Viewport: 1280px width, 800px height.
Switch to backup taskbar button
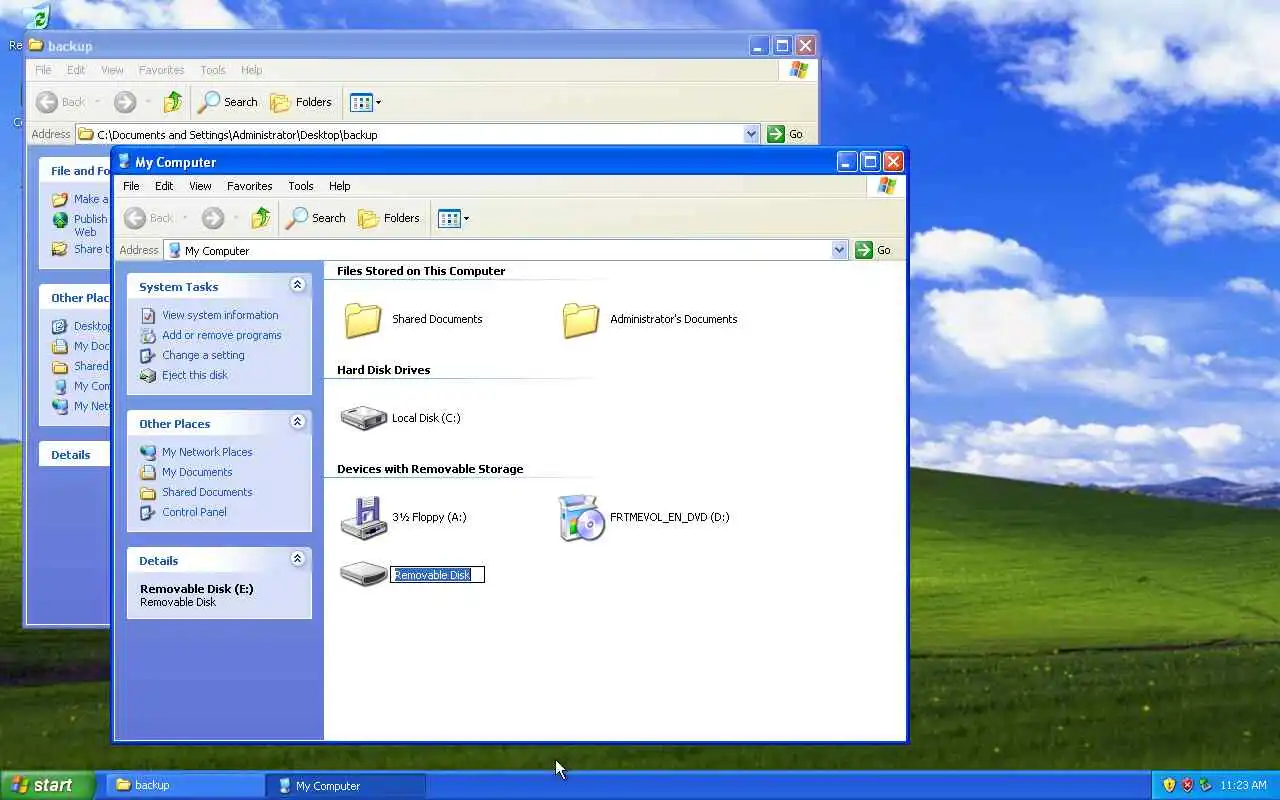pyautogui.click(x=184, y=785)
